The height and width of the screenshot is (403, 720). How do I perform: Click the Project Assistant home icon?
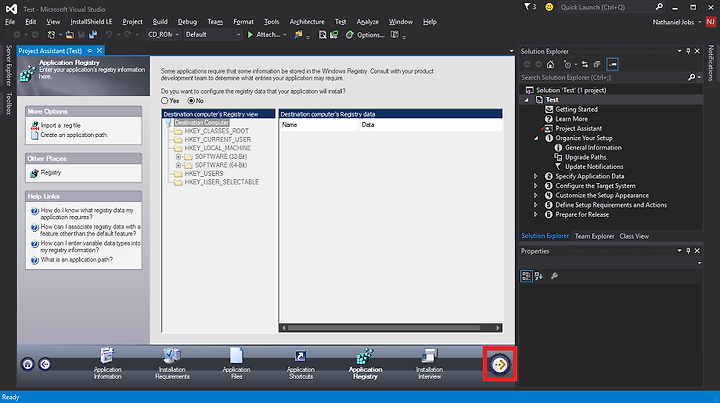pos(28,364)
